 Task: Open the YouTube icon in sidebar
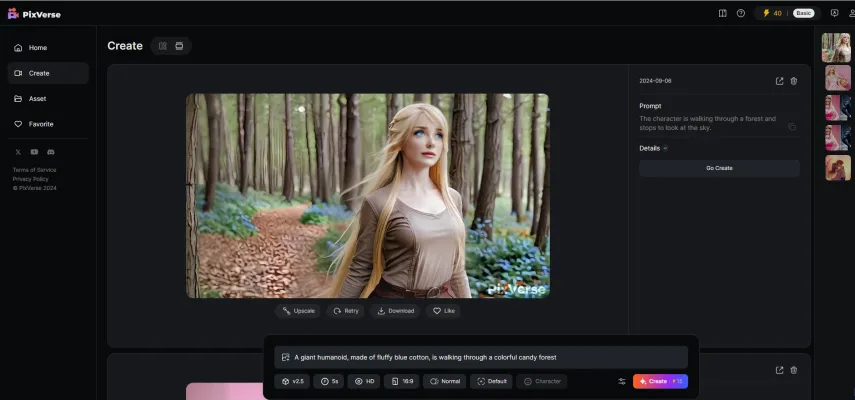click(x=34, y=152)
